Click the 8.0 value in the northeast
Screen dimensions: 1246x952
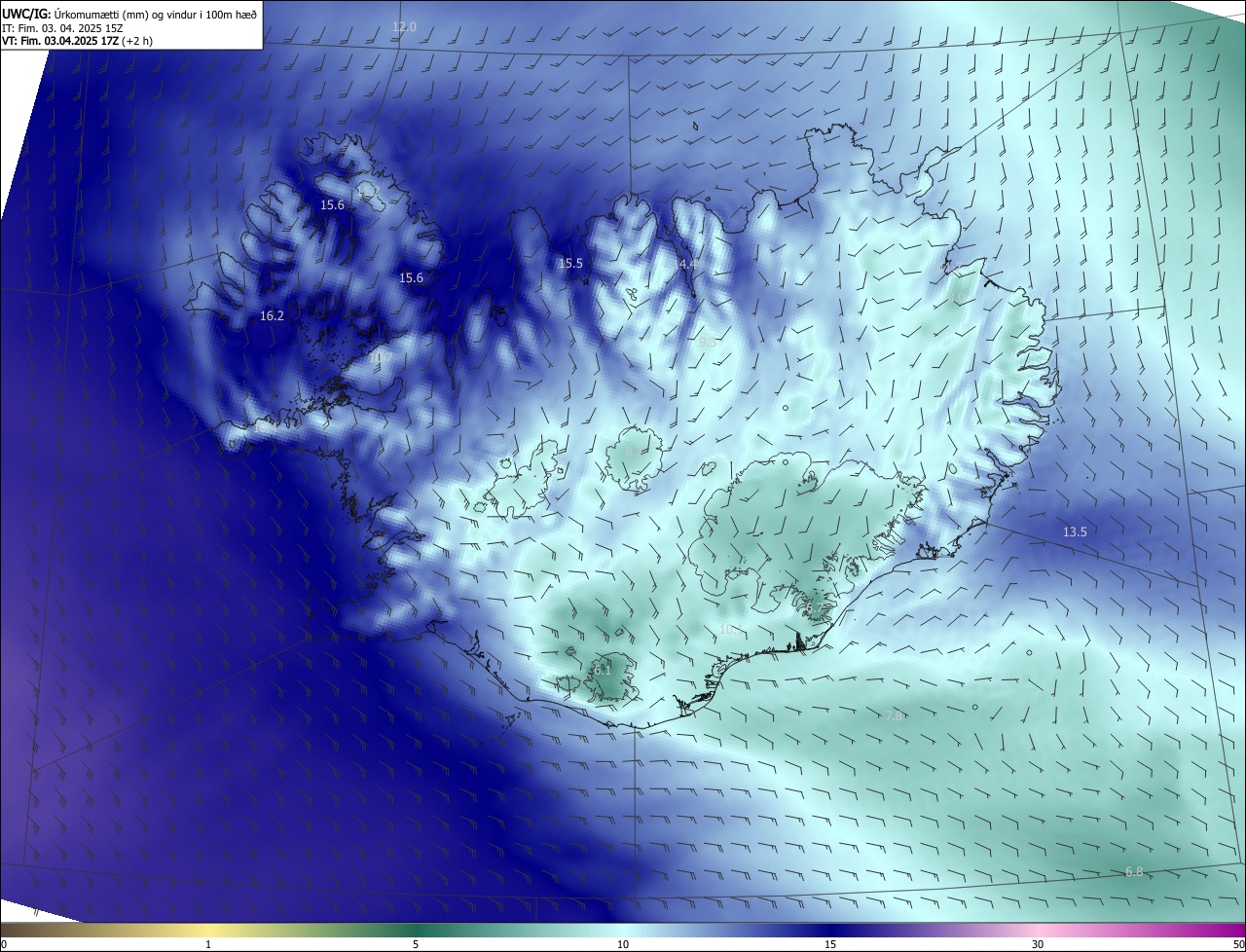tap(957, 298)
